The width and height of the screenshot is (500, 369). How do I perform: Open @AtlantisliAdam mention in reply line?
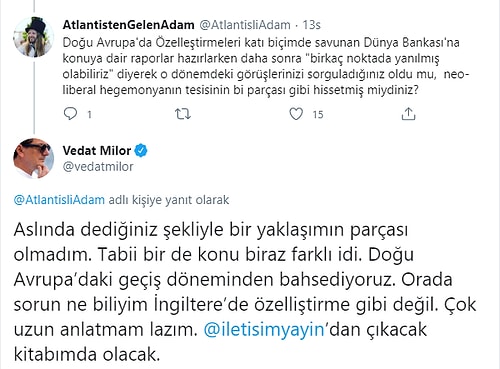pyautogui.click(x=59, y=200)
